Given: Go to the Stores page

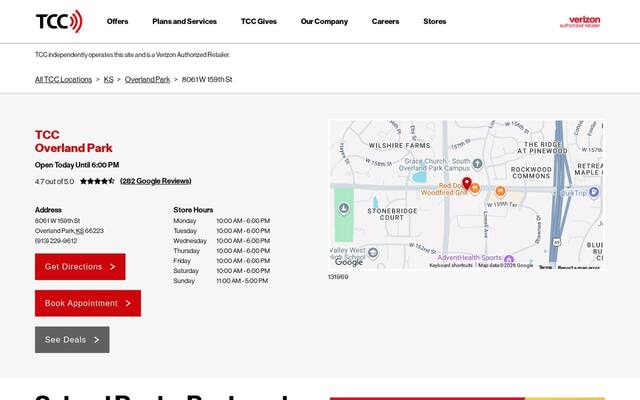Looking at the screenshot, I should pos(435,21).
